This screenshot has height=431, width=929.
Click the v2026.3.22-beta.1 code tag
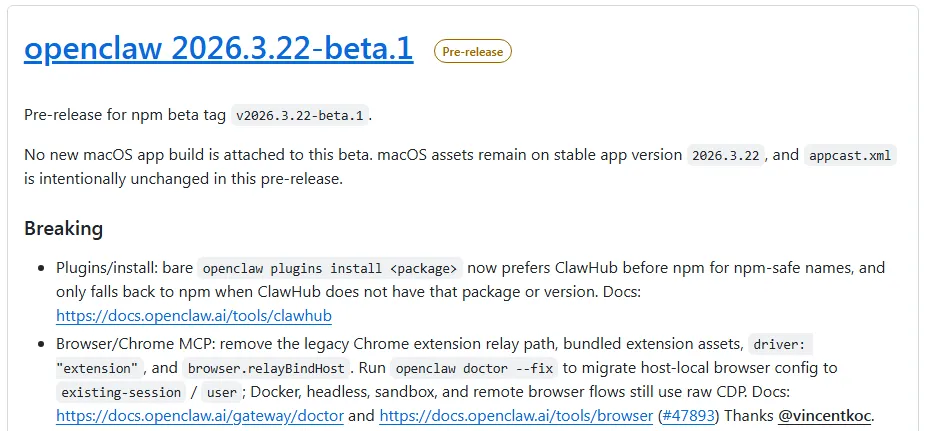[300, 115]
